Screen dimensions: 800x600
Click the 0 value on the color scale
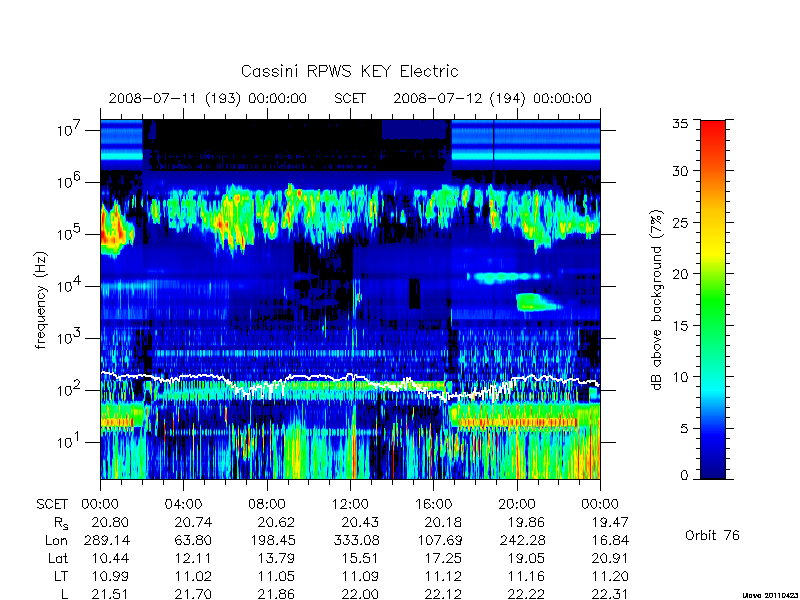point(684,475)
